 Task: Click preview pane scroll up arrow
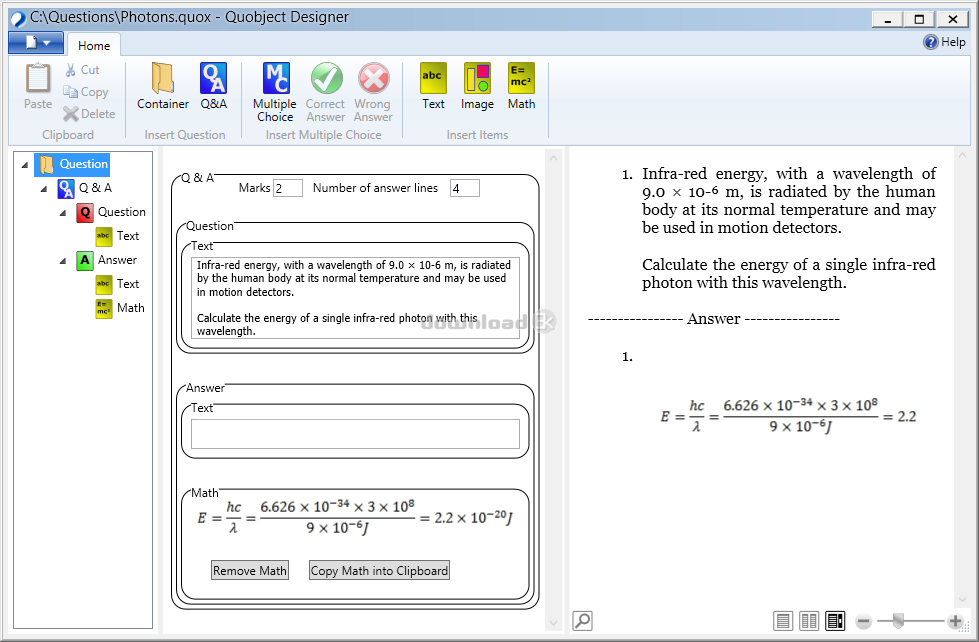962,156
